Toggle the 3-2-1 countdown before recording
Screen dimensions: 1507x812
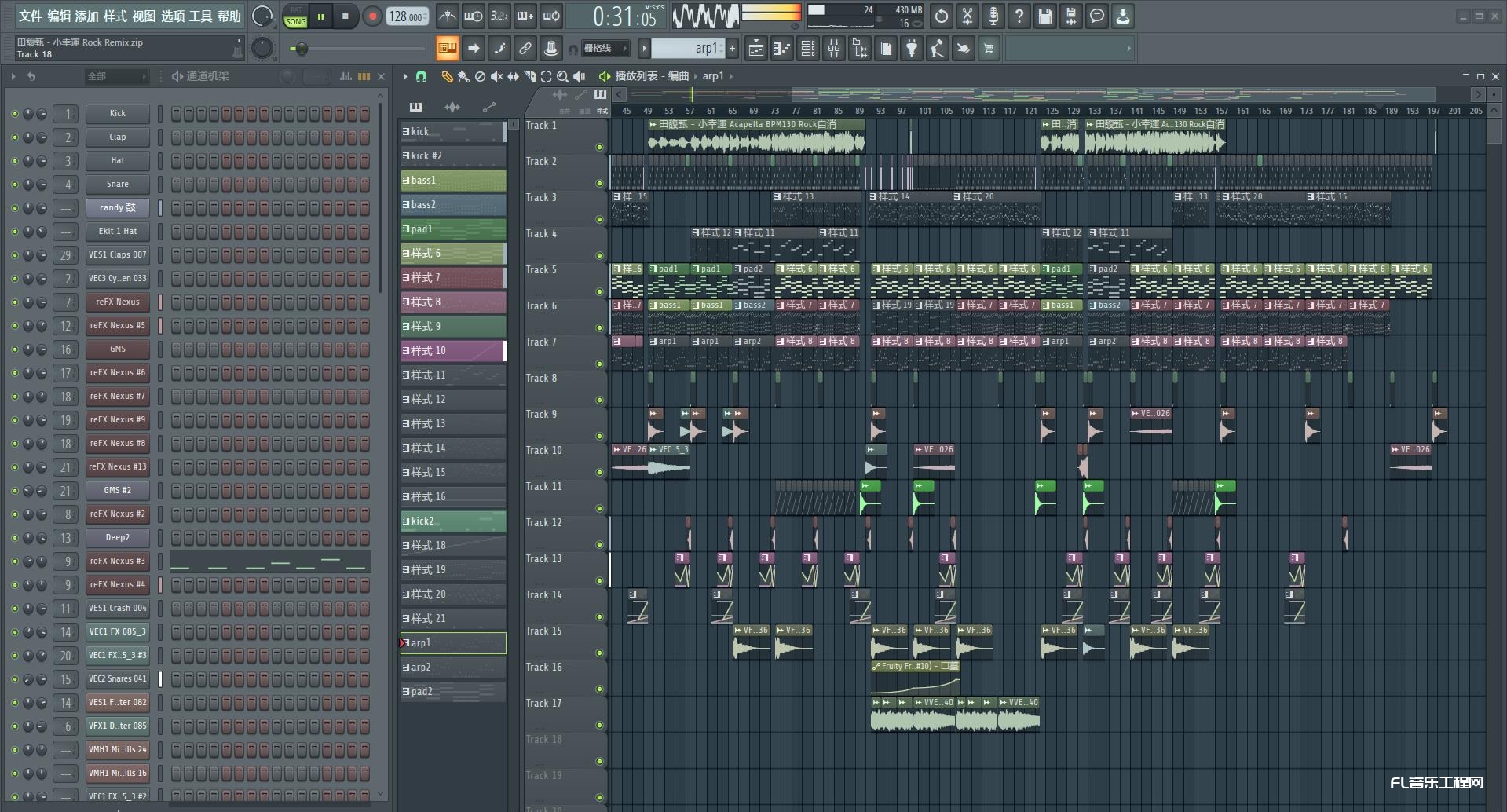click(499, 16)
